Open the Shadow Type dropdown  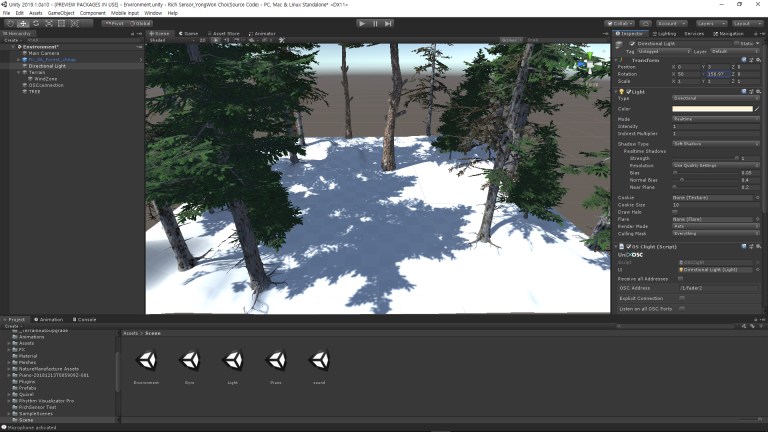coord(715,144)
